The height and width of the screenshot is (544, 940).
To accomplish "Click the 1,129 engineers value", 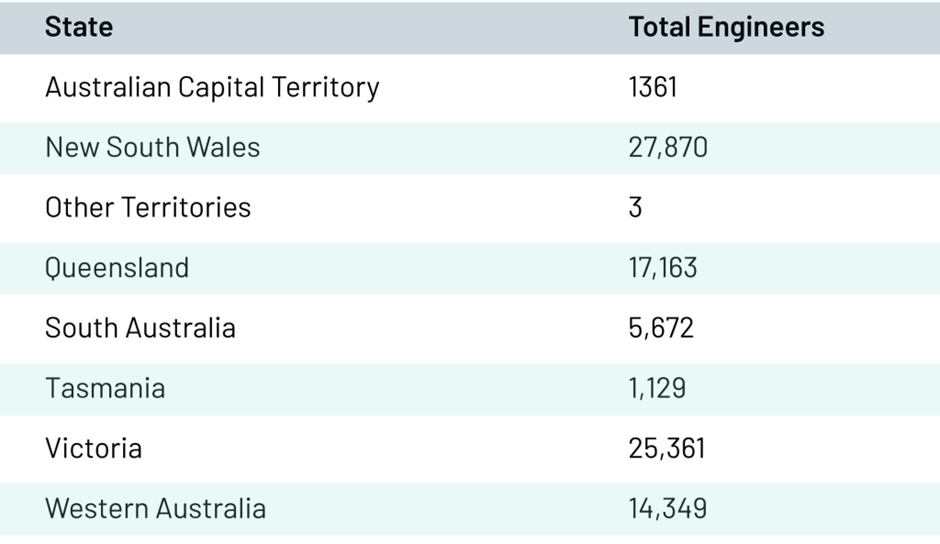I will [x=657, y=388].
